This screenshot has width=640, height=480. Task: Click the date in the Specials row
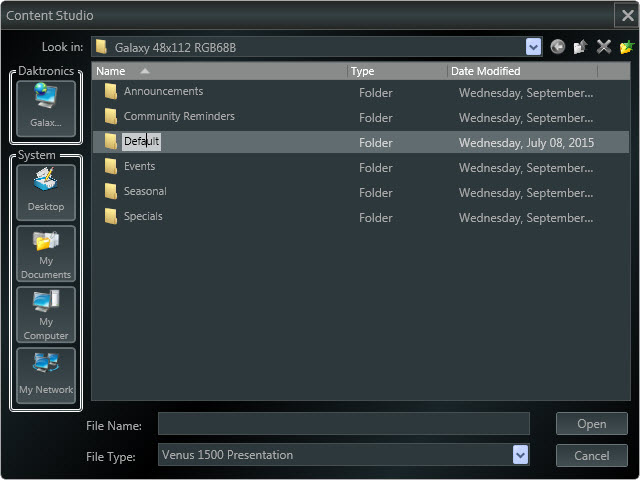526,218
